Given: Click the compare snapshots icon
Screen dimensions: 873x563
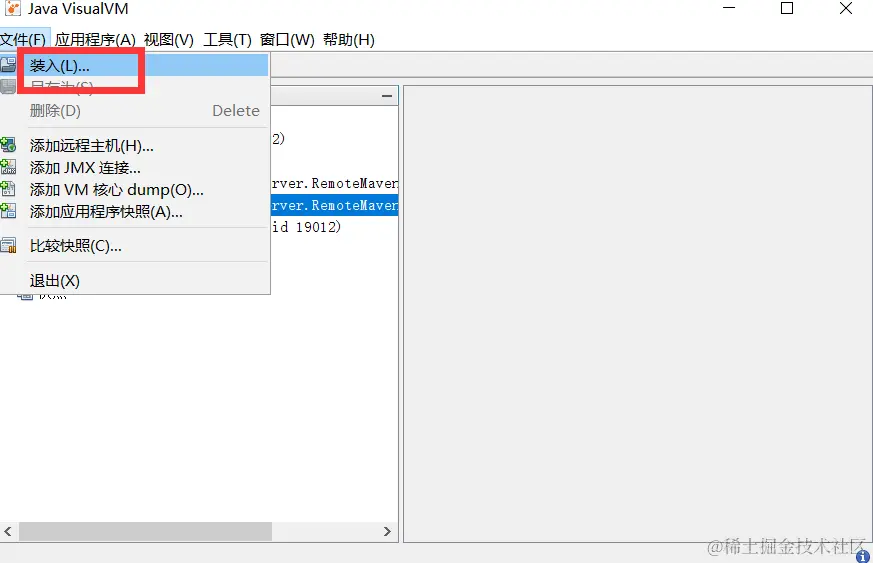Looking at the screenshot, I should point(8,245).
